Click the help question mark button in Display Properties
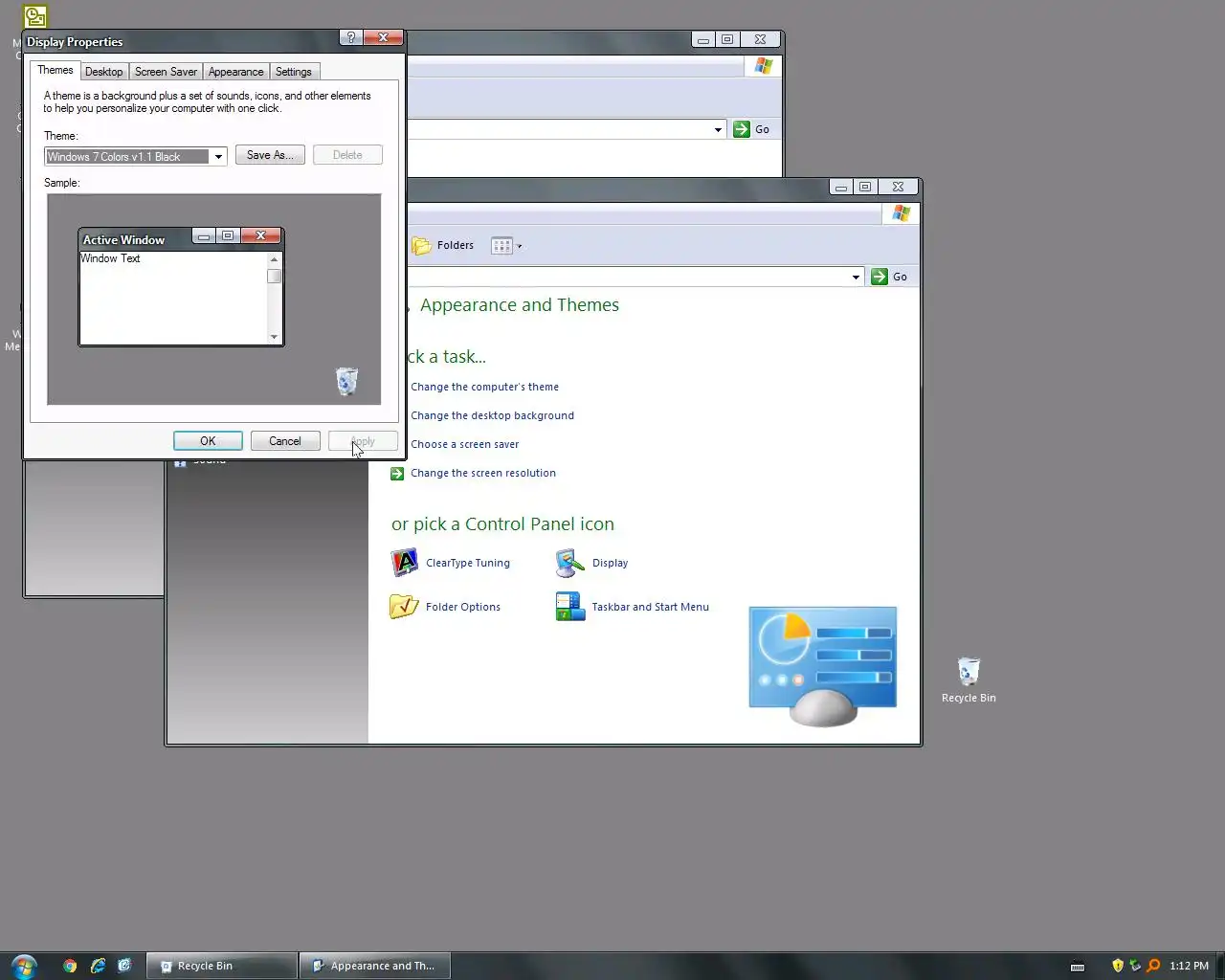This screenshot has width=1225, height=980. click(351, 37)
